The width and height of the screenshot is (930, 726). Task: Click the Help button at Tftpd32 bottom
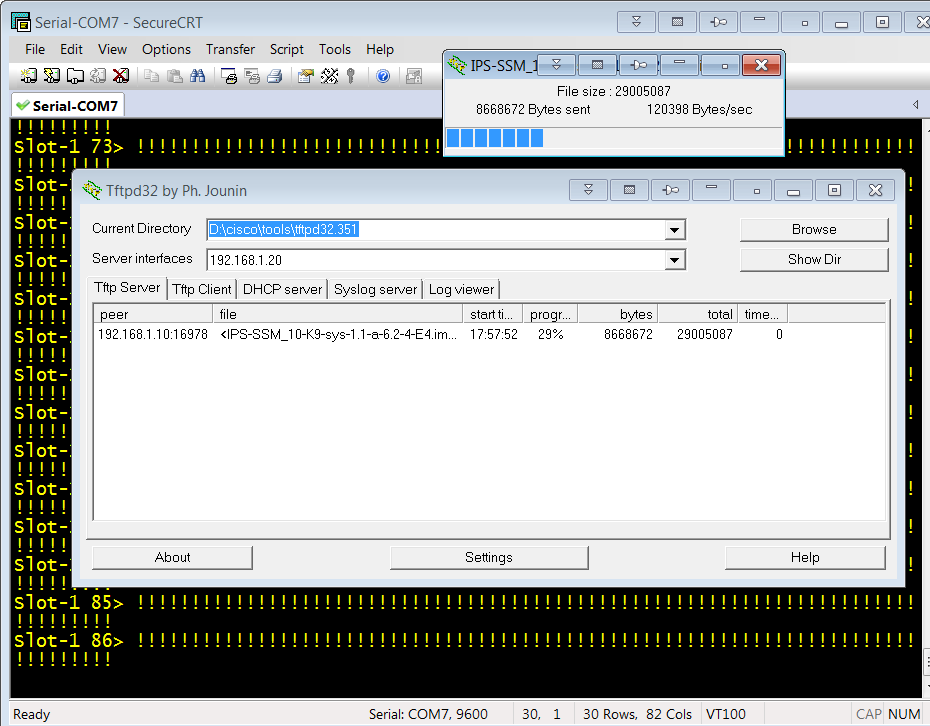(x=805, y=558)
